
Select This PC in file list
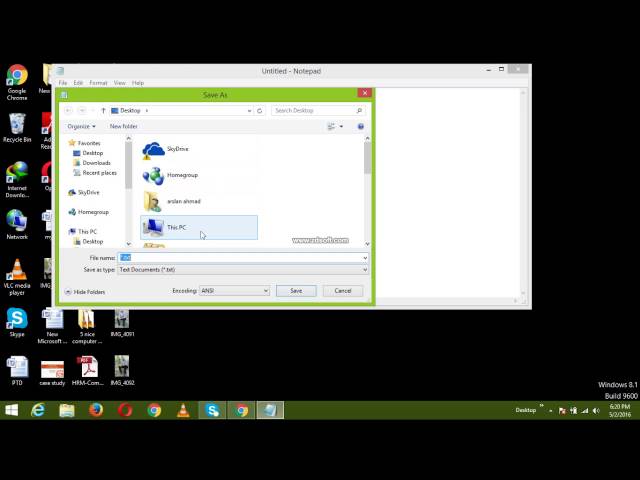pos(199,227)
